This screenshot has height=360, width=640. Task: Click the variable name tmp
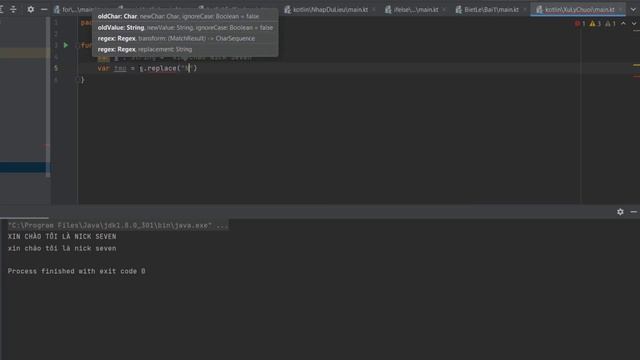[120, 68]
